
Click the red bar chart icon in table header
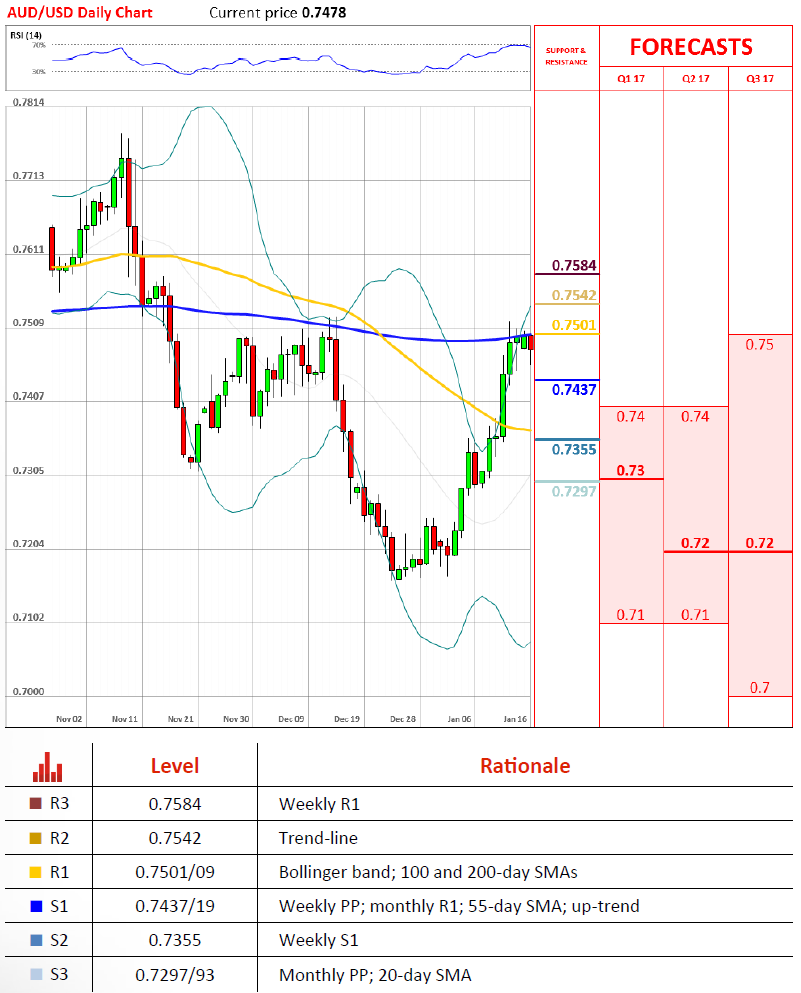tap(47, 767)
